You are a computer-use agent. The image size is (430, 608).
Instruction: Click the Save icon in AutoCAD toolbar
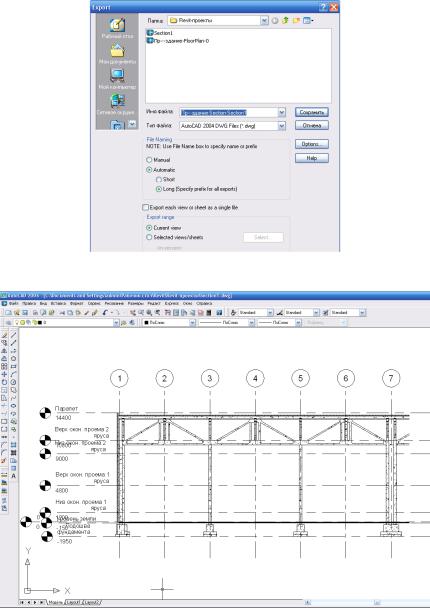tap(25, 313)
